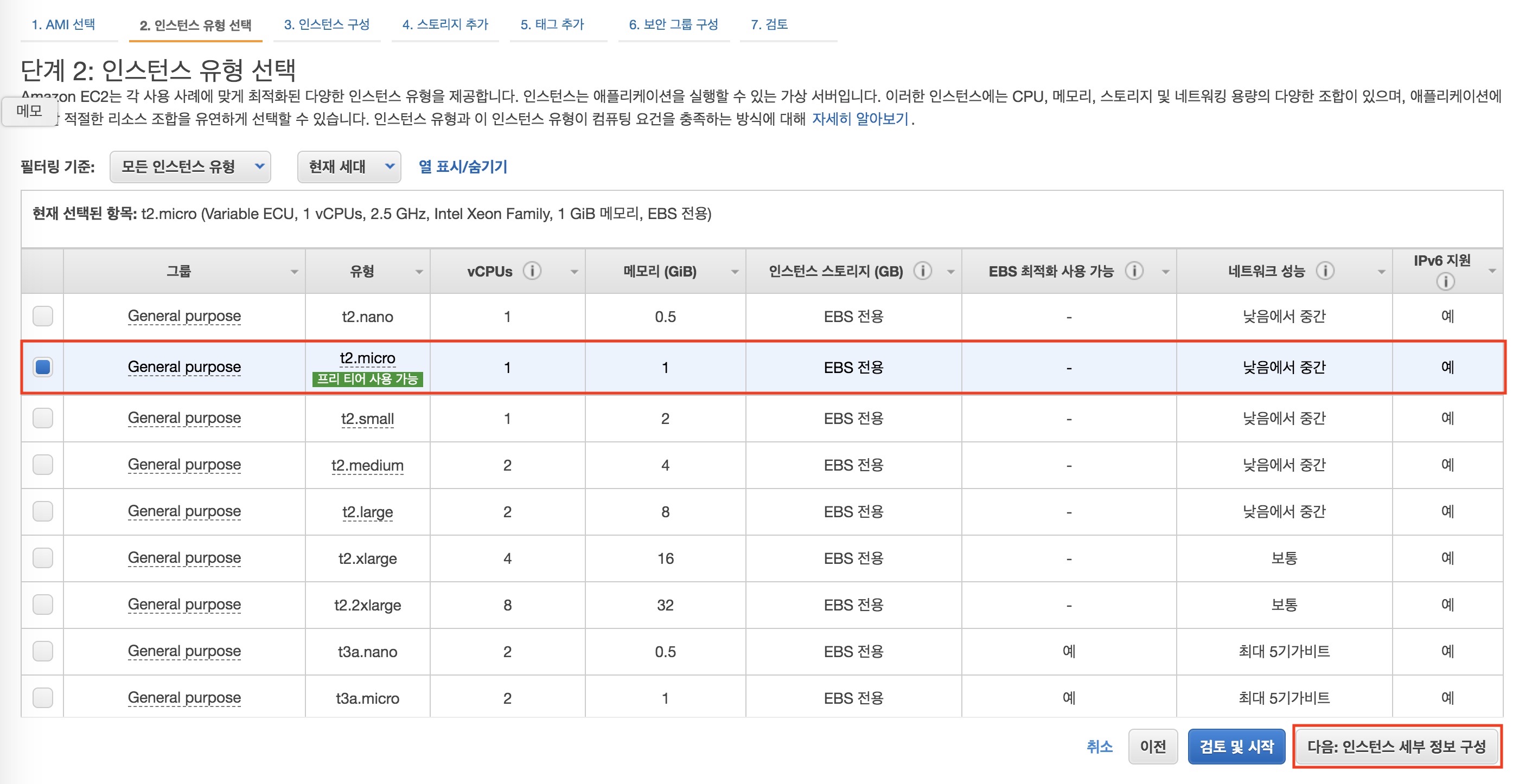The width and height of the screenshot is (1519, 784).
Task: Go to step 1. AMI 선택
Action: tap(63, 25)
